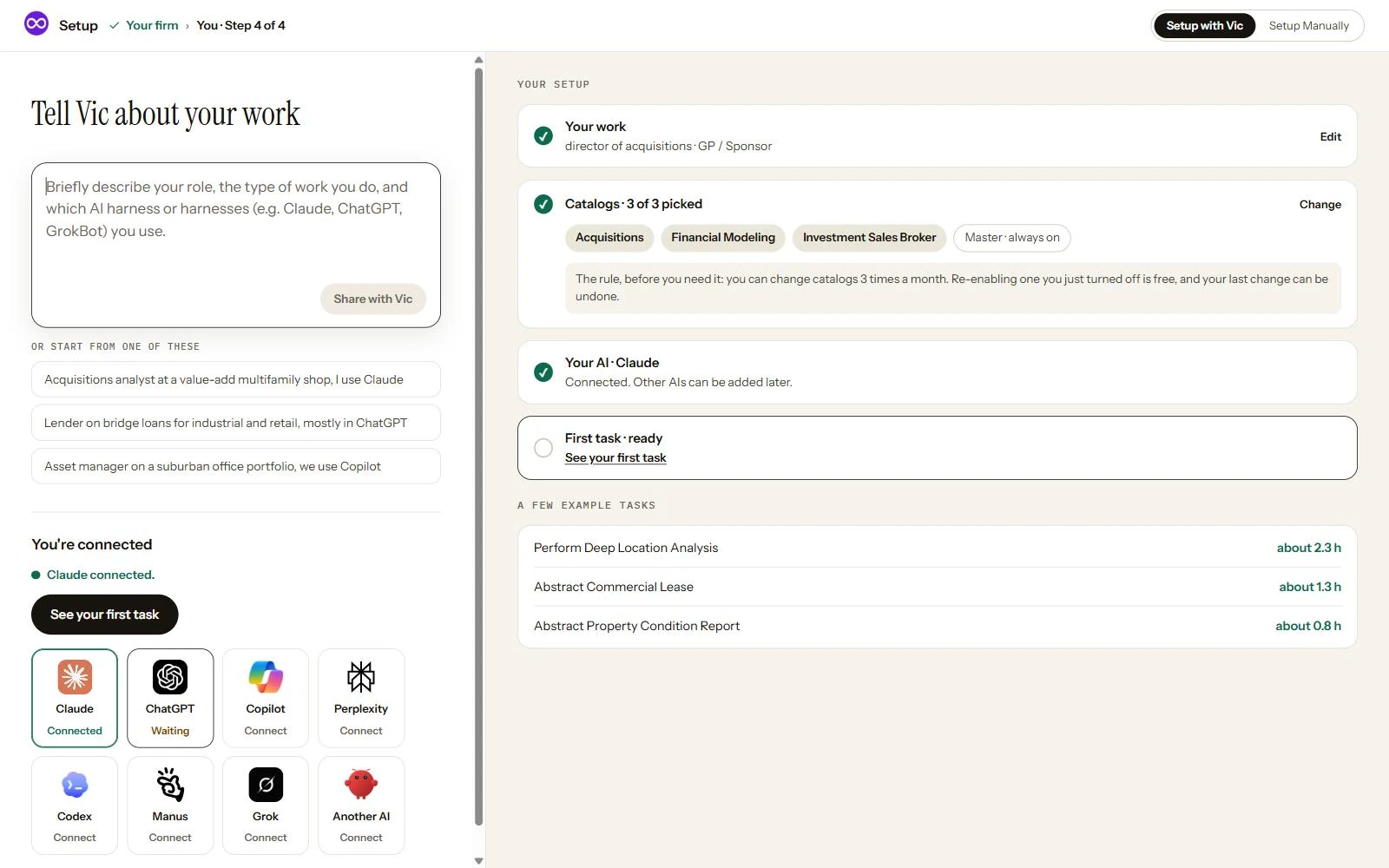Click the left panel scrollbar thumb

478,447
